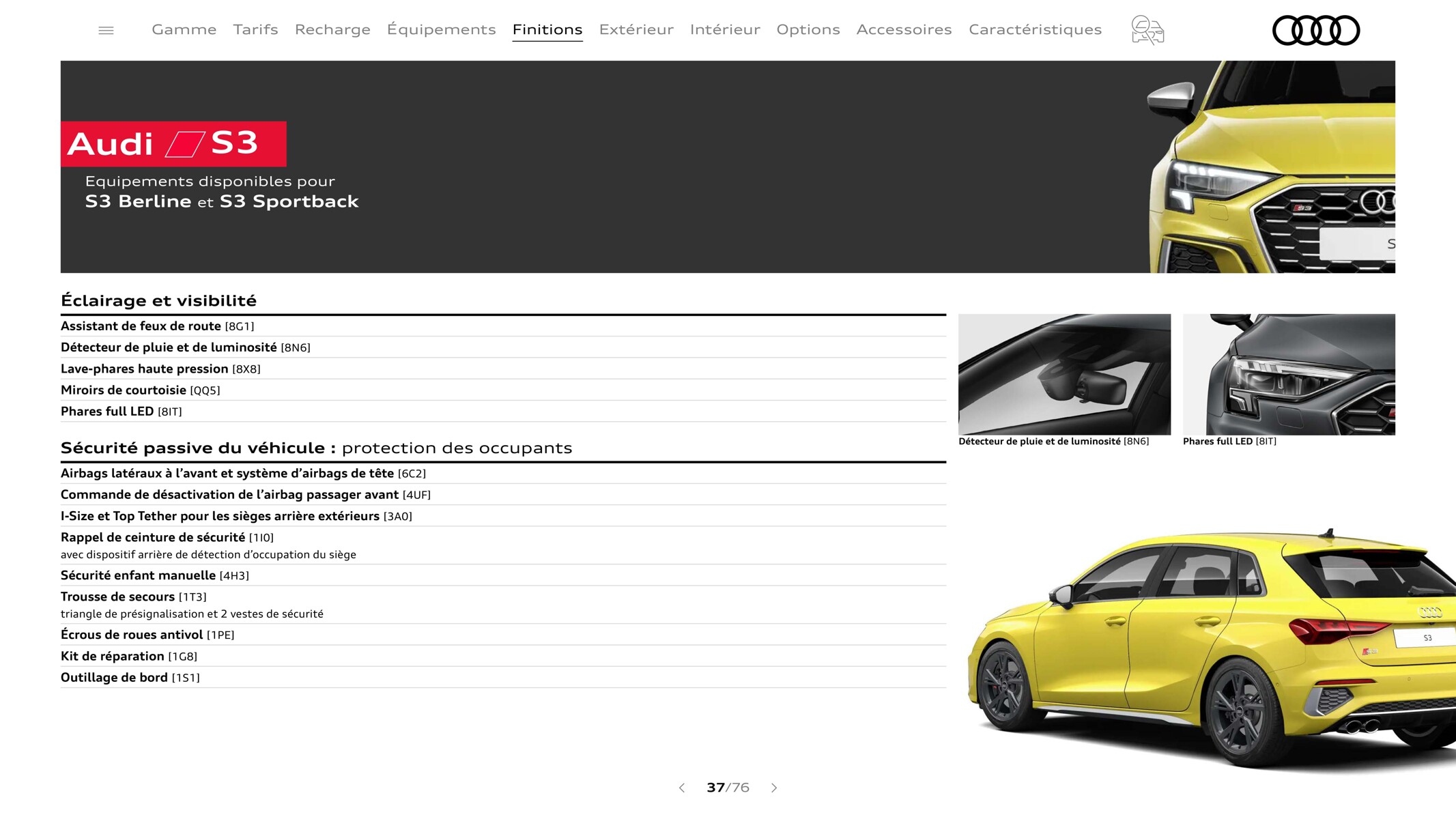The height and width of the screenshot is (819, 1456).
Task: Open the Extérieur tab
Action: [636, 29]
